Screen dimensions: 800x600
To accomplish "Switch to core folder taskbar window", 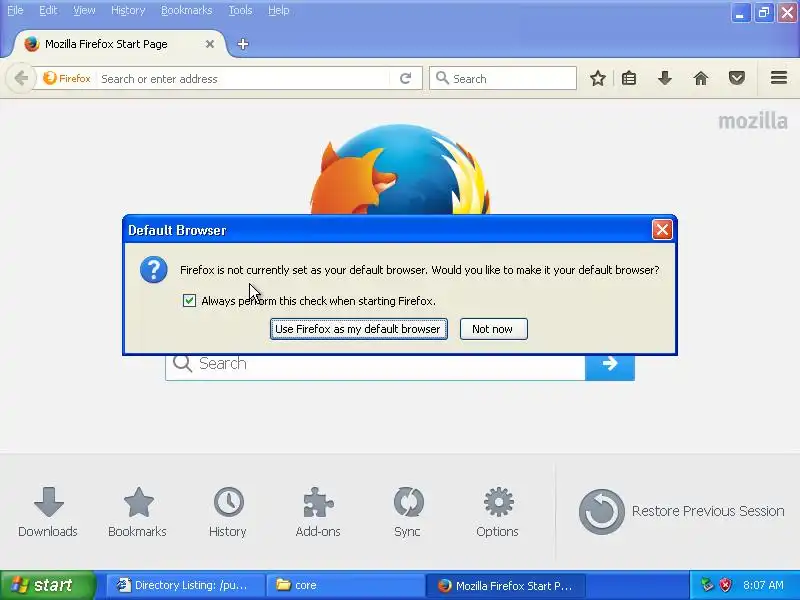I will pyautogui.click(x=345, y=585).
